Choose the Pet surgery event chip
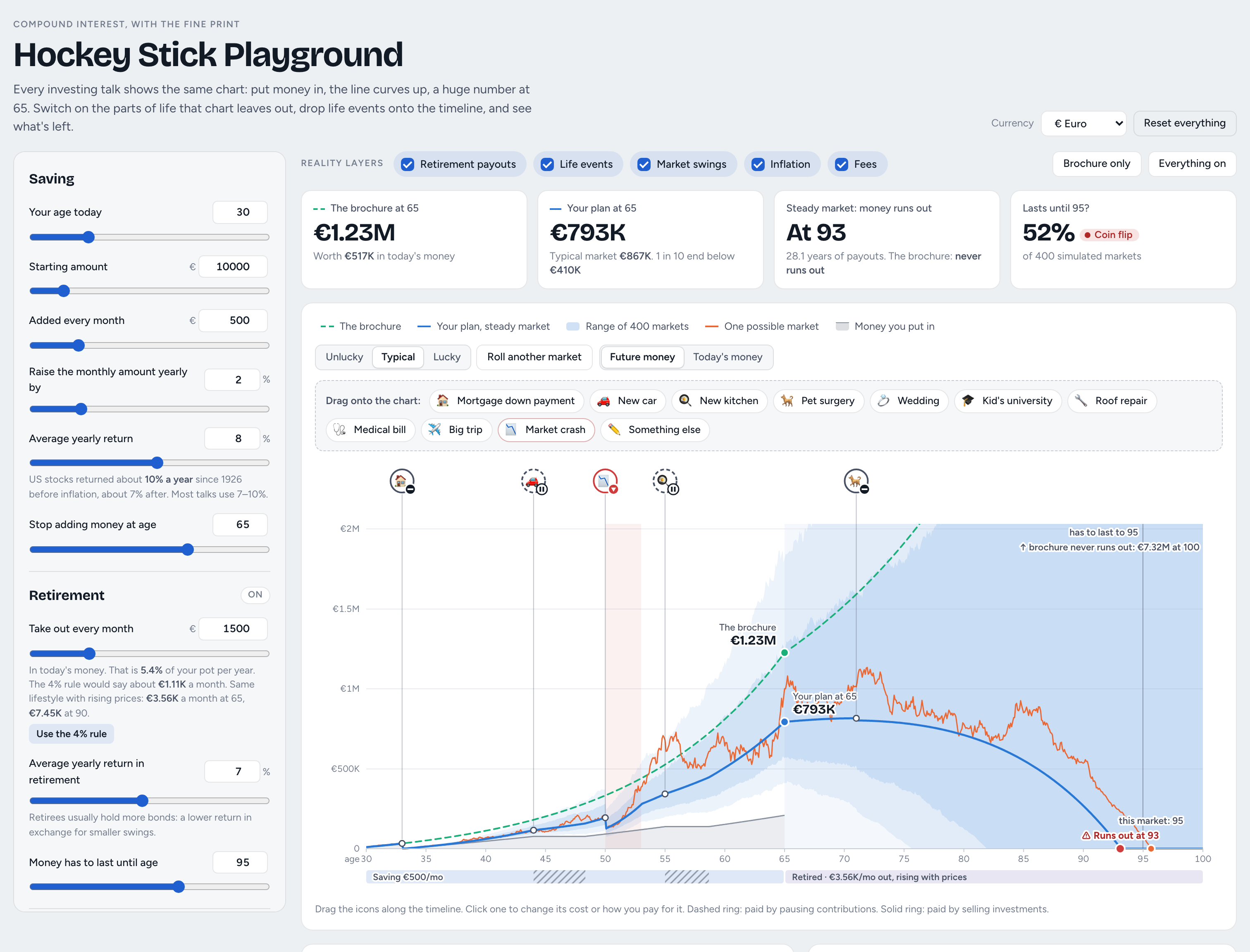Viewport: 1250px width, 952px height. click(x=818, y=401)
